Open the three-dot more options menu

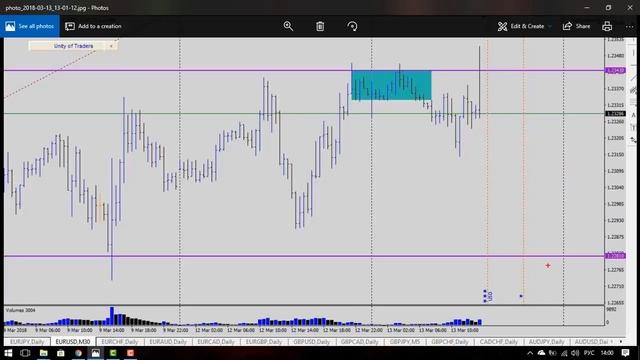629,26
